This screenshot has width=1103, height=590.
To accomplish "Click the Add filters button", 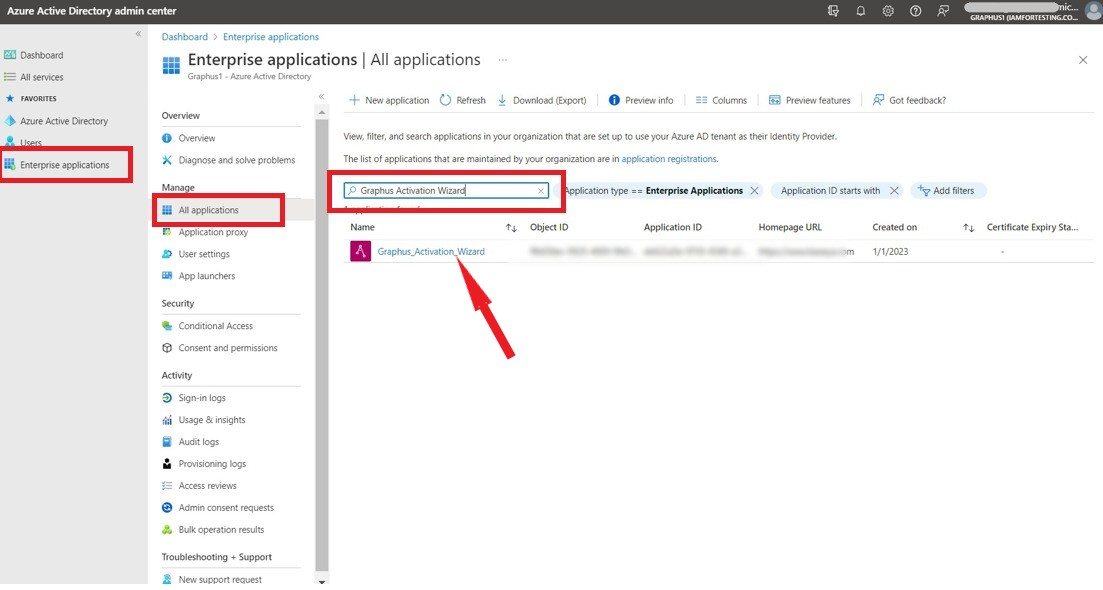I will [948, 191].
